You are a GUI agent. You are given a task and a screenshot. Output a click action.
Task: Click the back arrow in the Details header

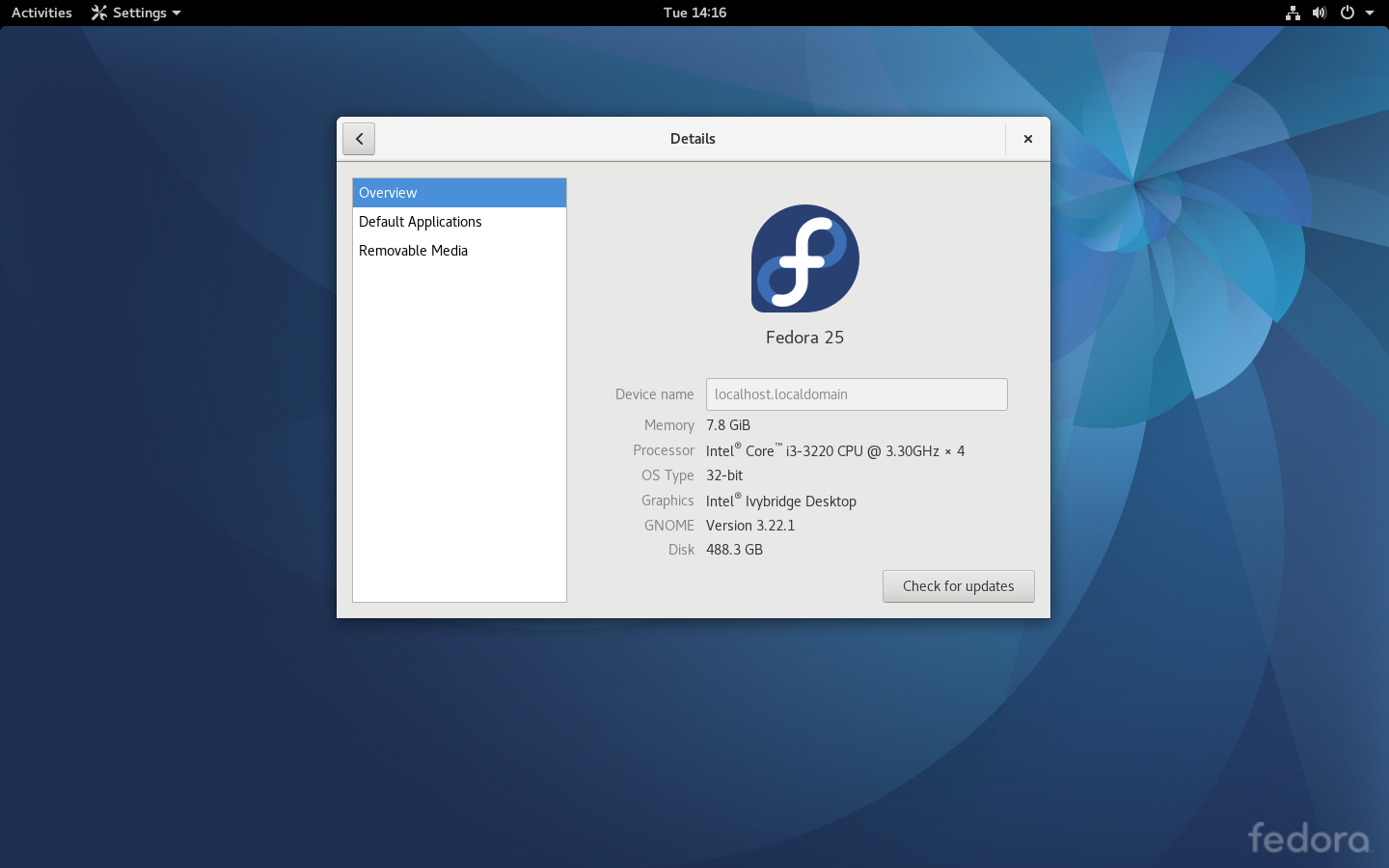pos(358,139)
